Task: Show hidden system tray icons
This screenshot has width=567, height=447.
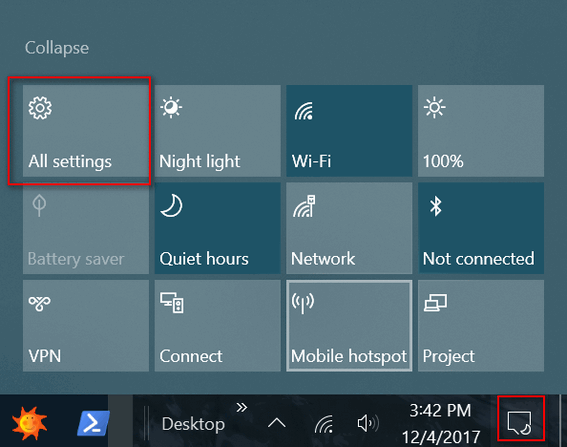Action: tap(277, 423)
